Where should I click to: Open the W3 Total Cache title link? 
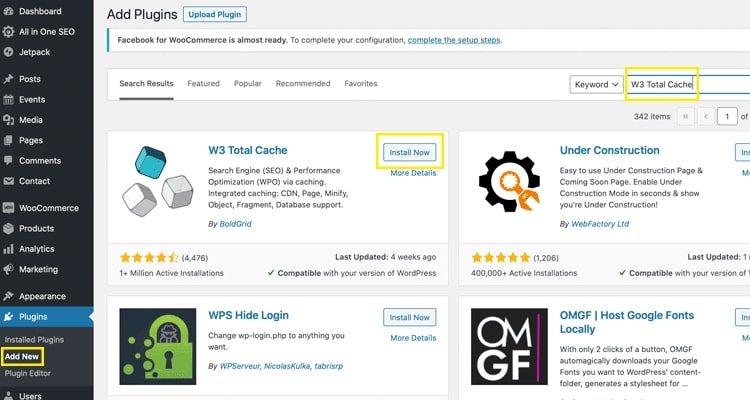click(x=248, y=150)
